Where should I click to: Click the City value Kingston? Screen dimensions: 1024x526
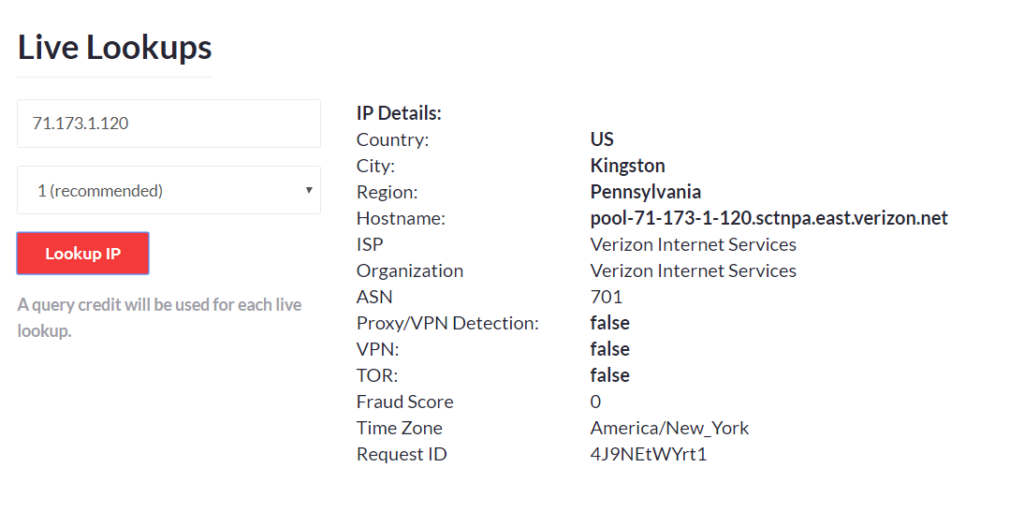point(627,166)
